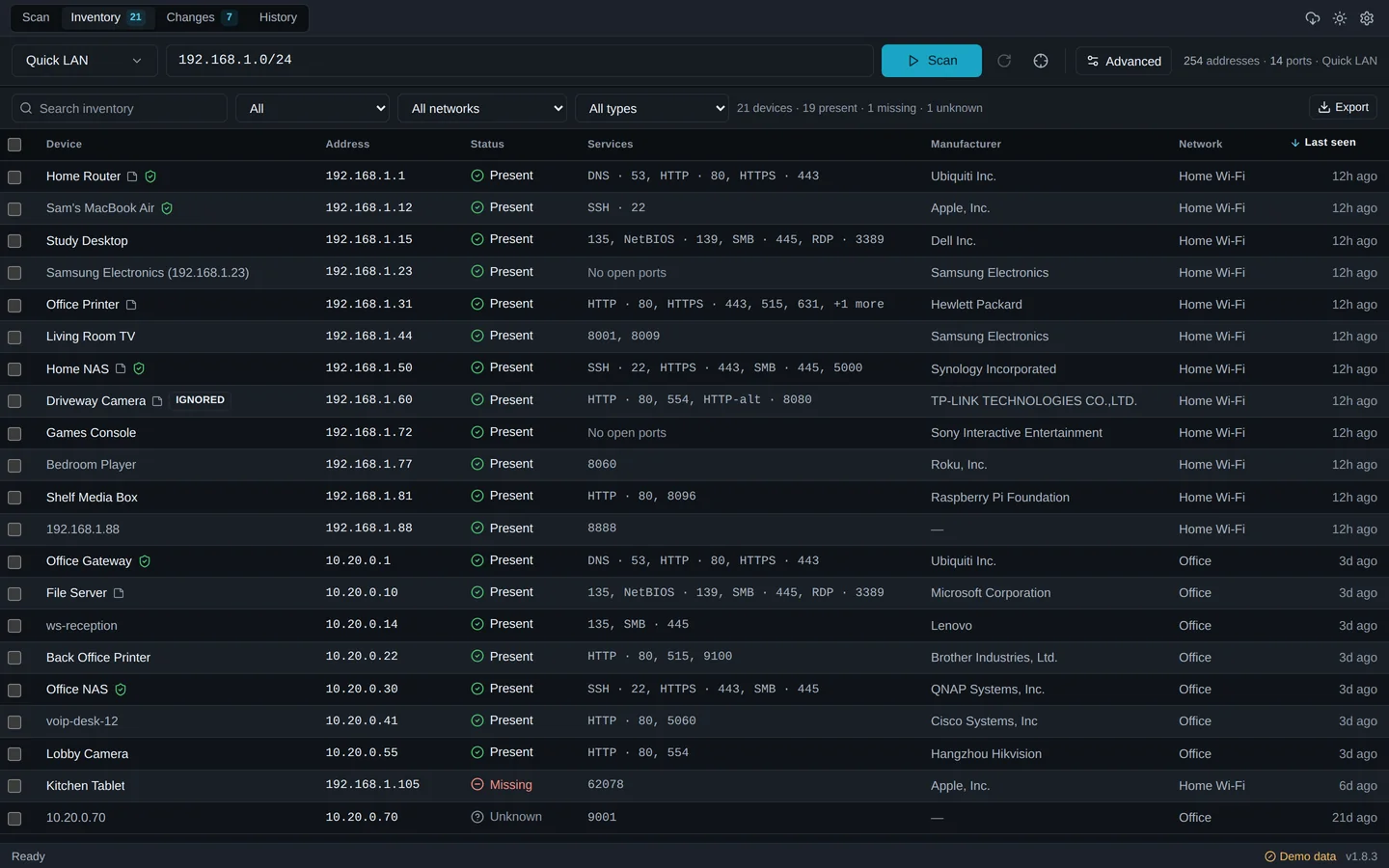Export the inventory list
This screenshot has height=868, width=1389.
tap(1343, 107)
